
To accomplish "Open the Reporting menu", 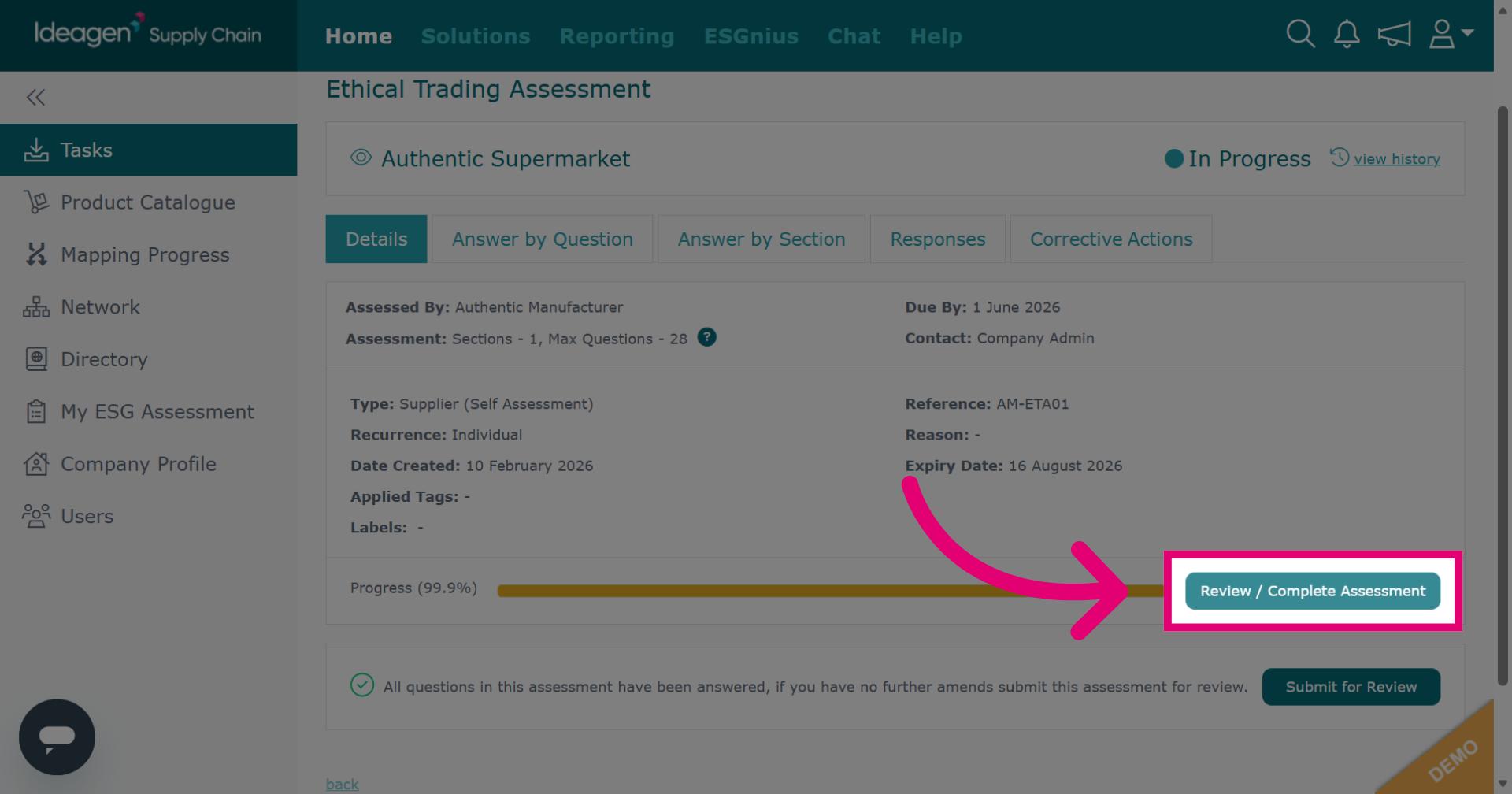I will tap(617, 36).
